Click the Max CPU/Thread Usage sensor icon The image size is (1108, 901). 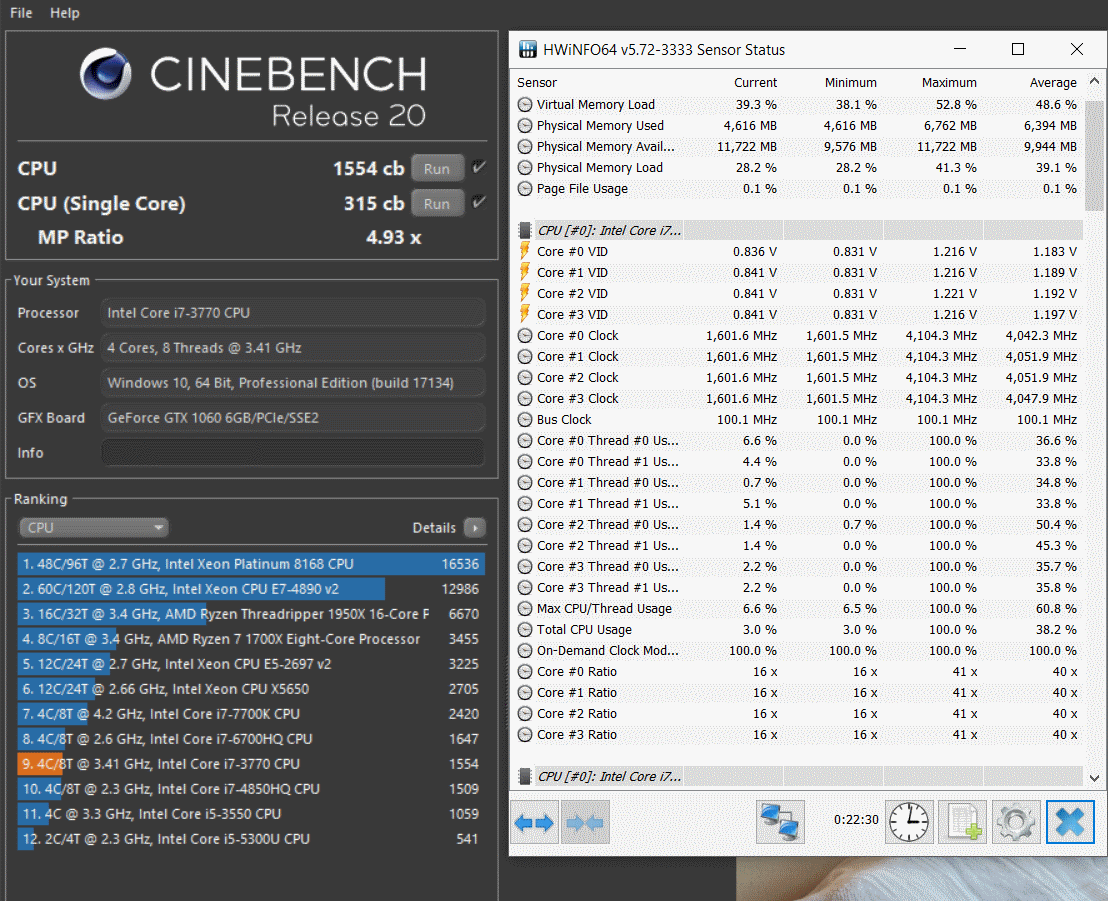click(x=525, y=608)
